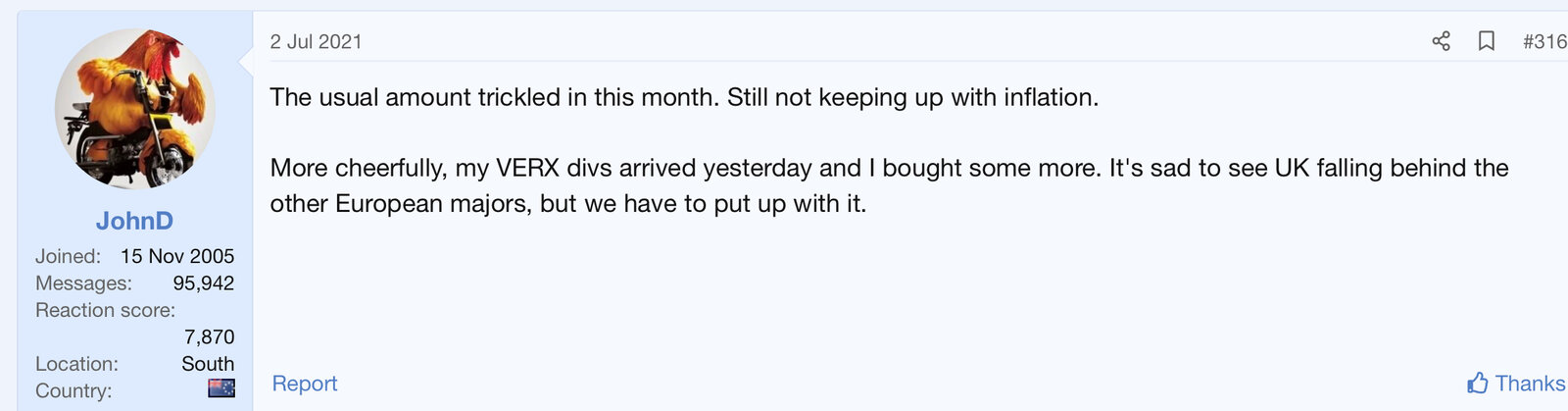Click the South location value
Screen dimensions: 1568x411
click(208, 364)
